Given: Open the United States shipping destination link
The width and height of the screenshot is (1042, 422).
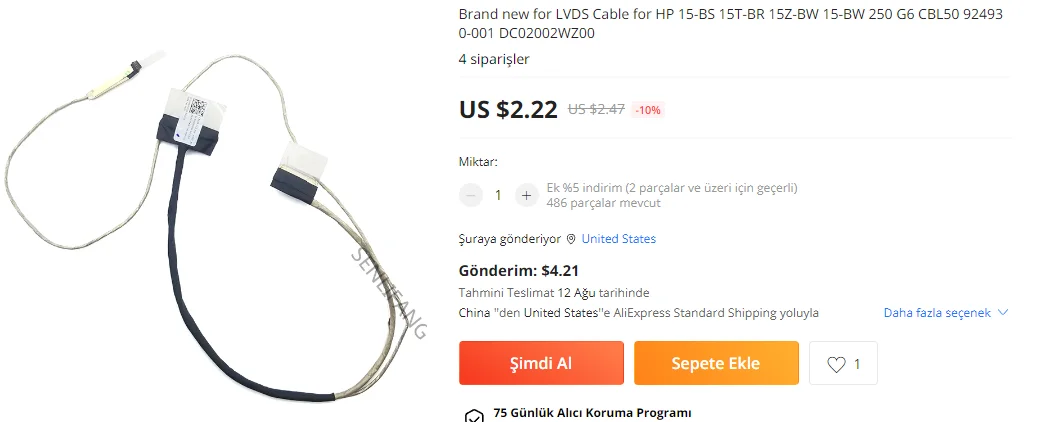Looking at the screenshot, I should coord(619,239).
